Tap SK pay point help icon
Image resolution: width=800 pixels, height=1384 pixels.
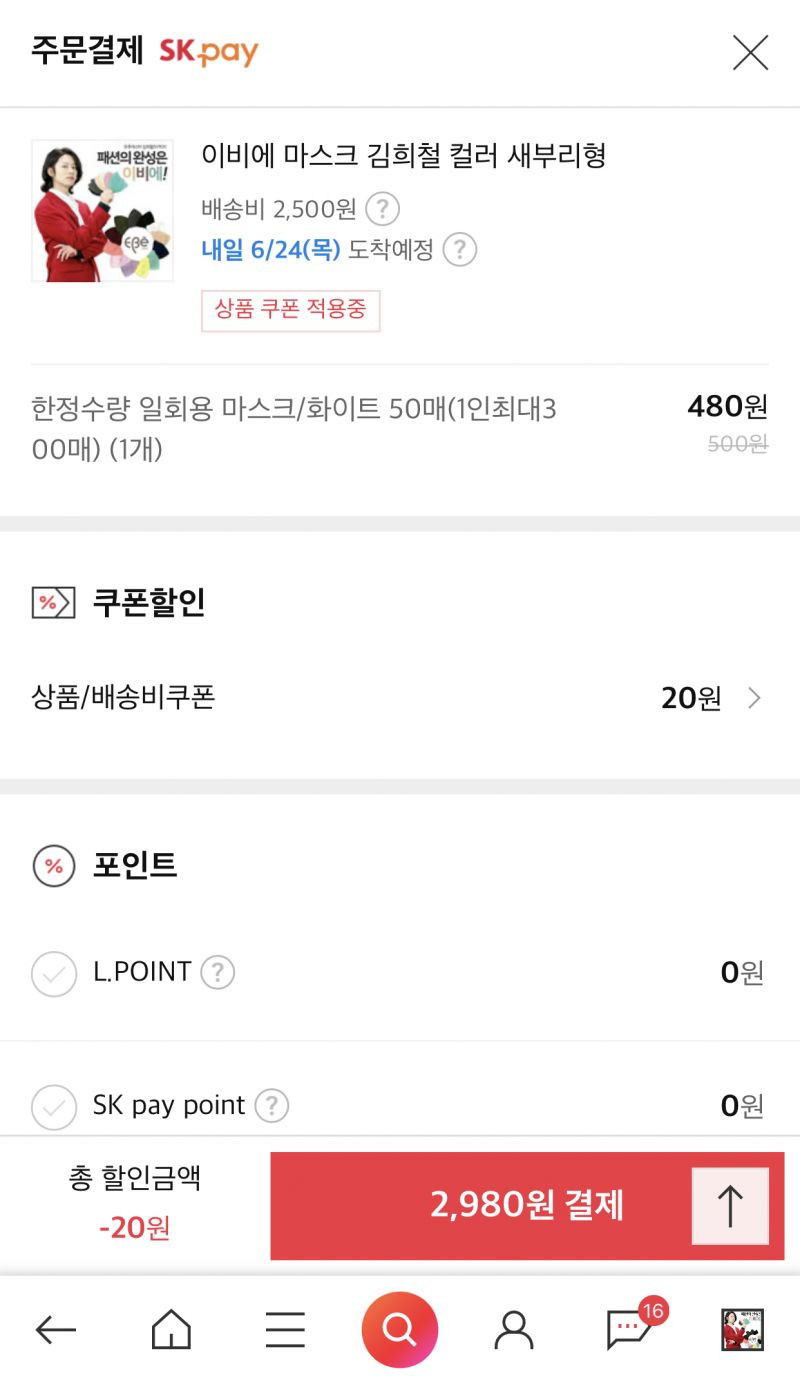point(272,1105)
